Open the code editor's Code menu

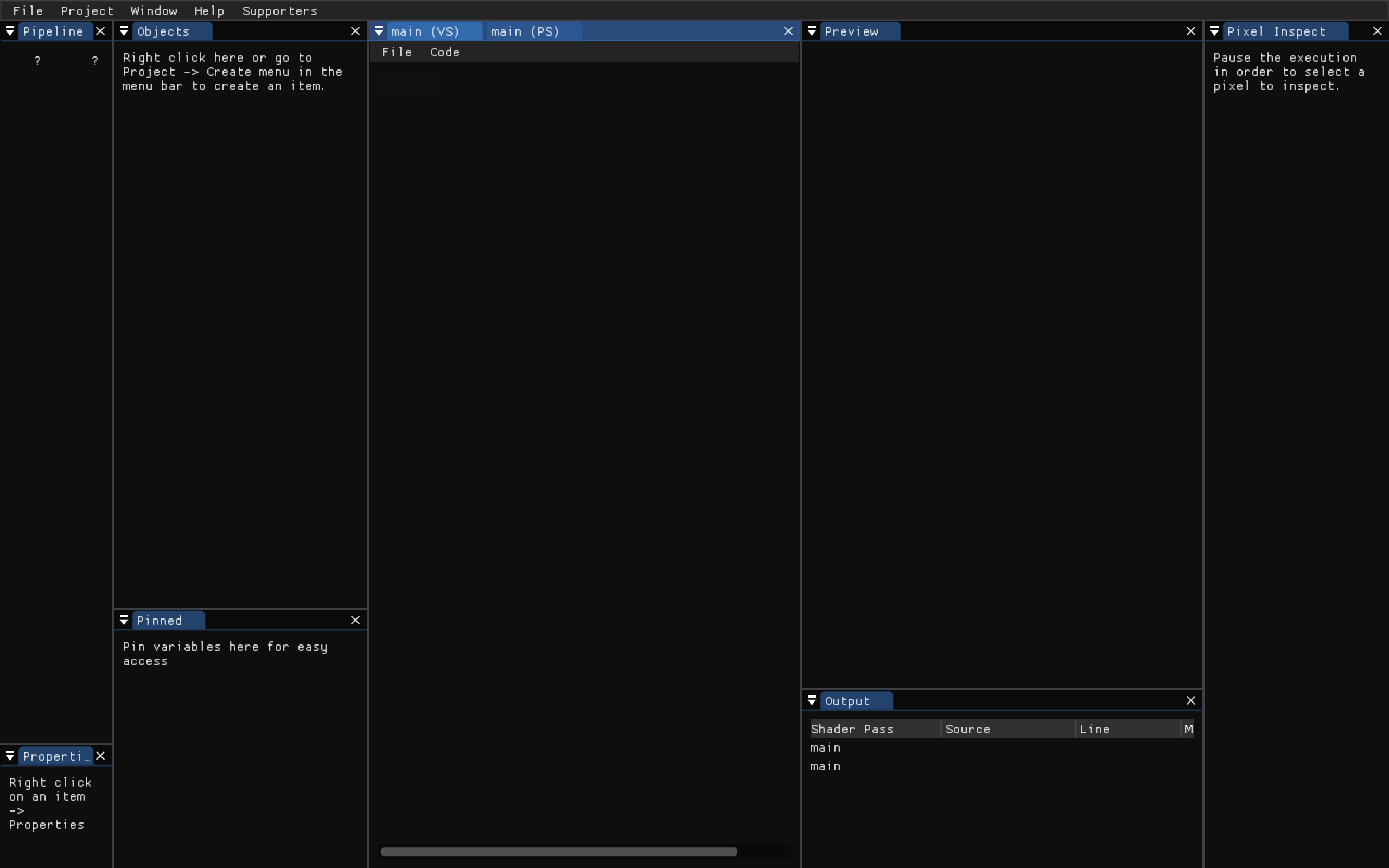click(445, 52)
